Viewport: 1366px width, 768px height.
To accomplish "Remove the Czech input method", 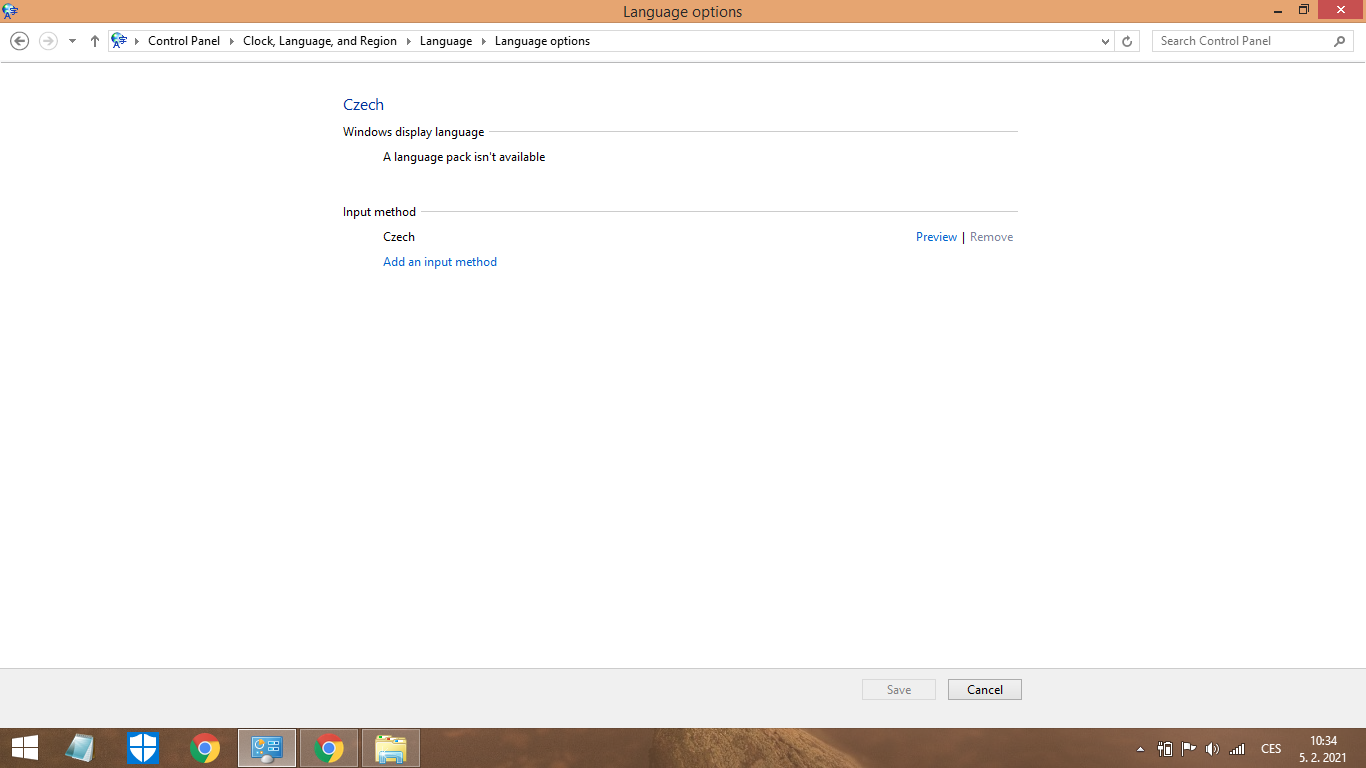I will (x=991, y=237).
